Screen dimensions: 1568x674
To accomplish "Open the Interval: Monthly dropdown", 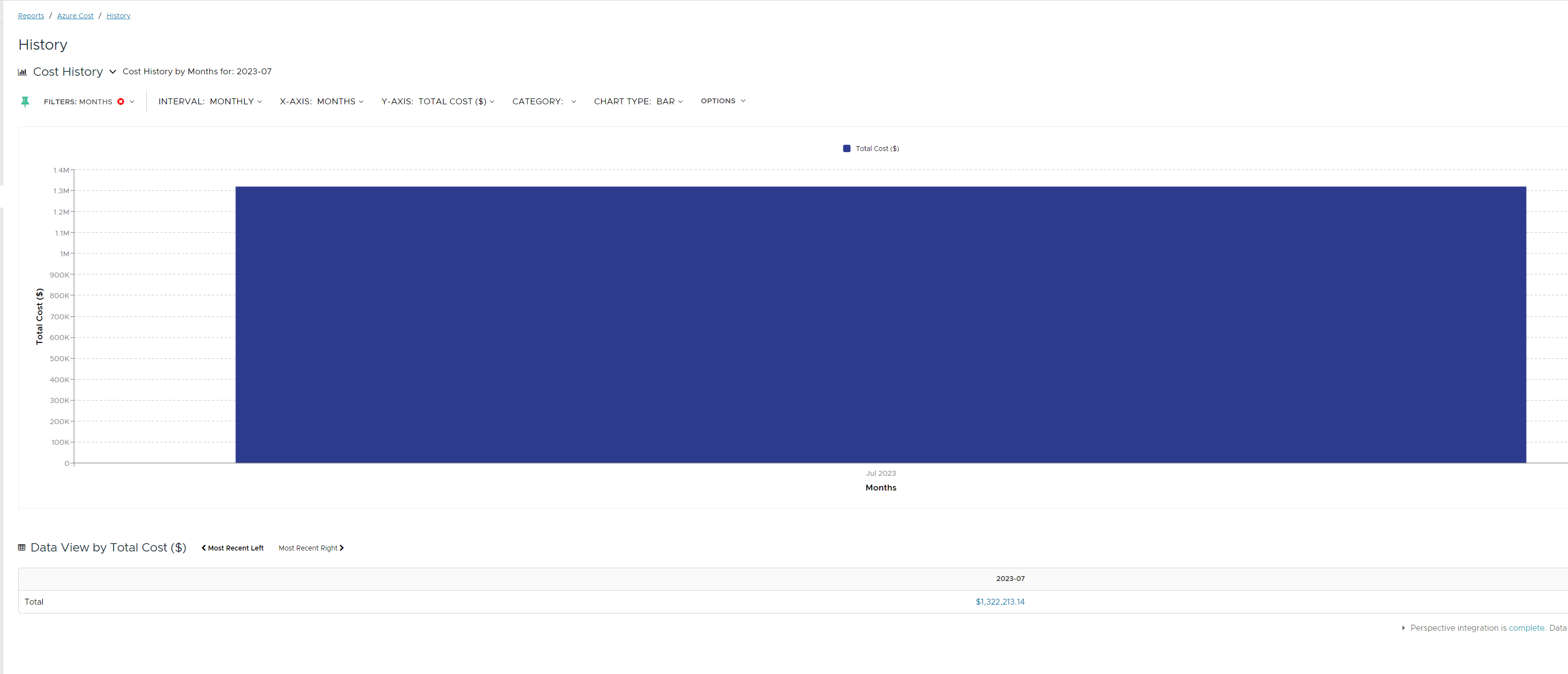I will pyautogui.click(x=210, y=101).
